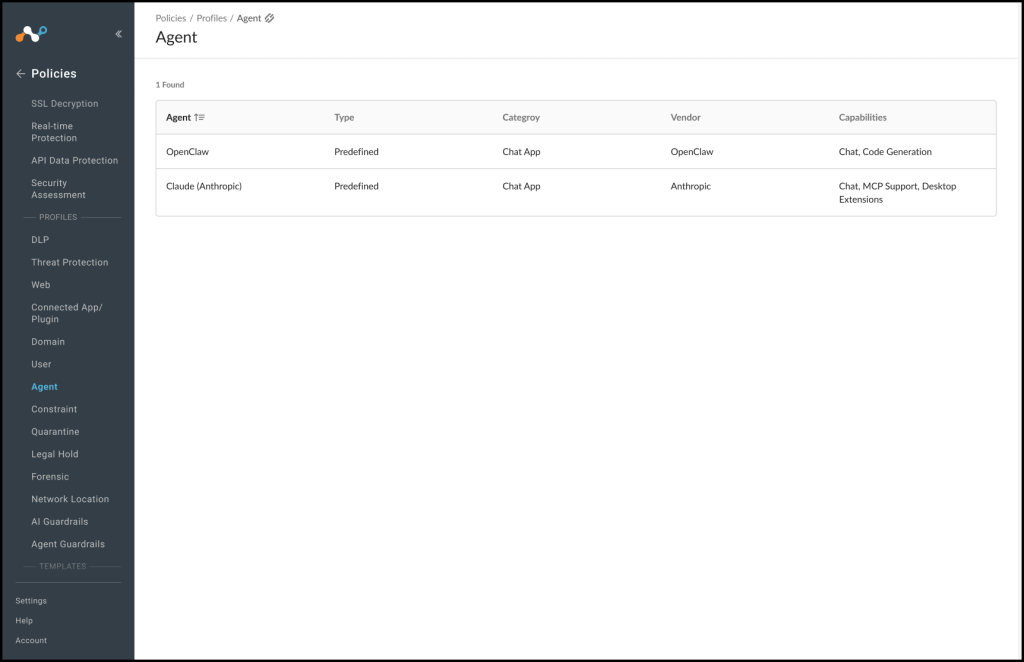Select the active Agent sidebar item
This screenshot has height=662, width=1024.
coord(44,386)
